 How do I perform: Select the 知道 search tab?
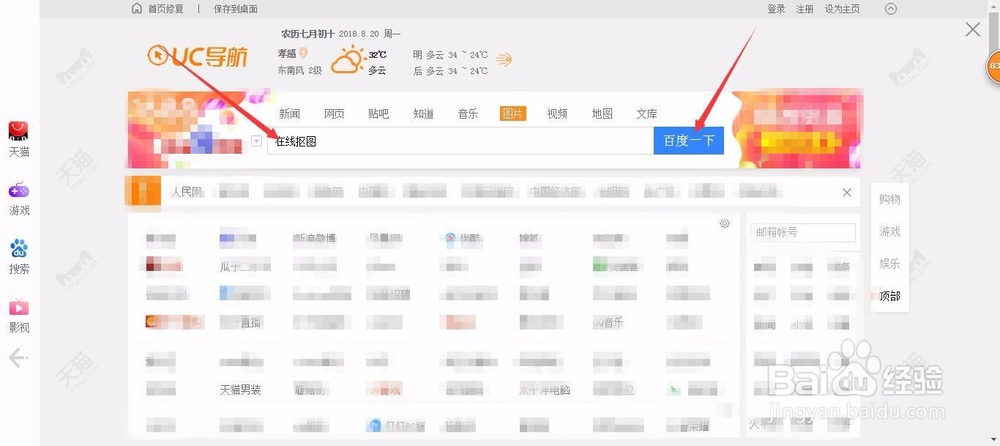(x=423, y=114)
